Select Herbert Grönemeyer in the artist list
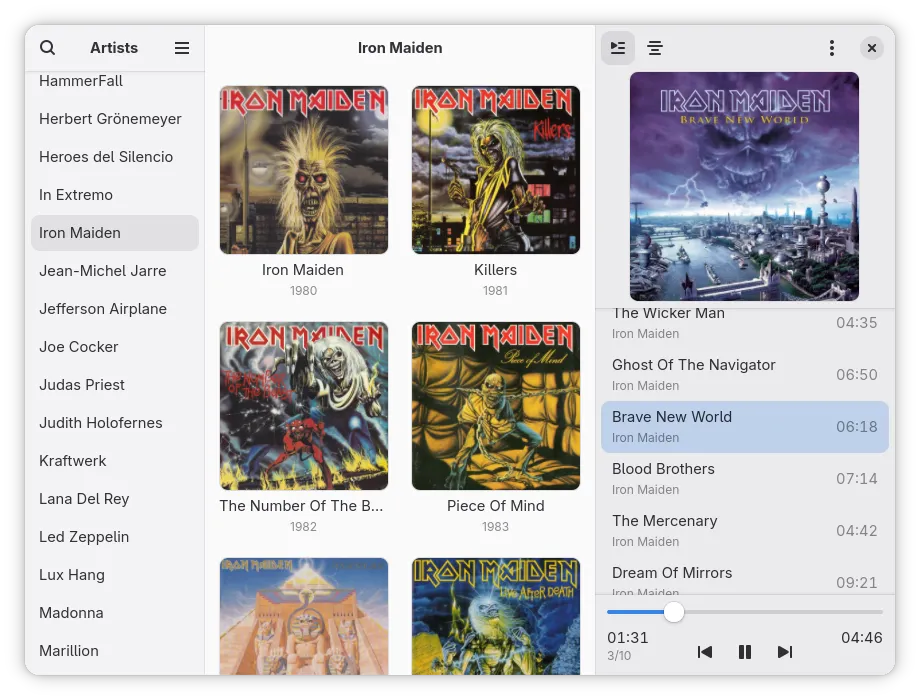 (x=115, y=119)
